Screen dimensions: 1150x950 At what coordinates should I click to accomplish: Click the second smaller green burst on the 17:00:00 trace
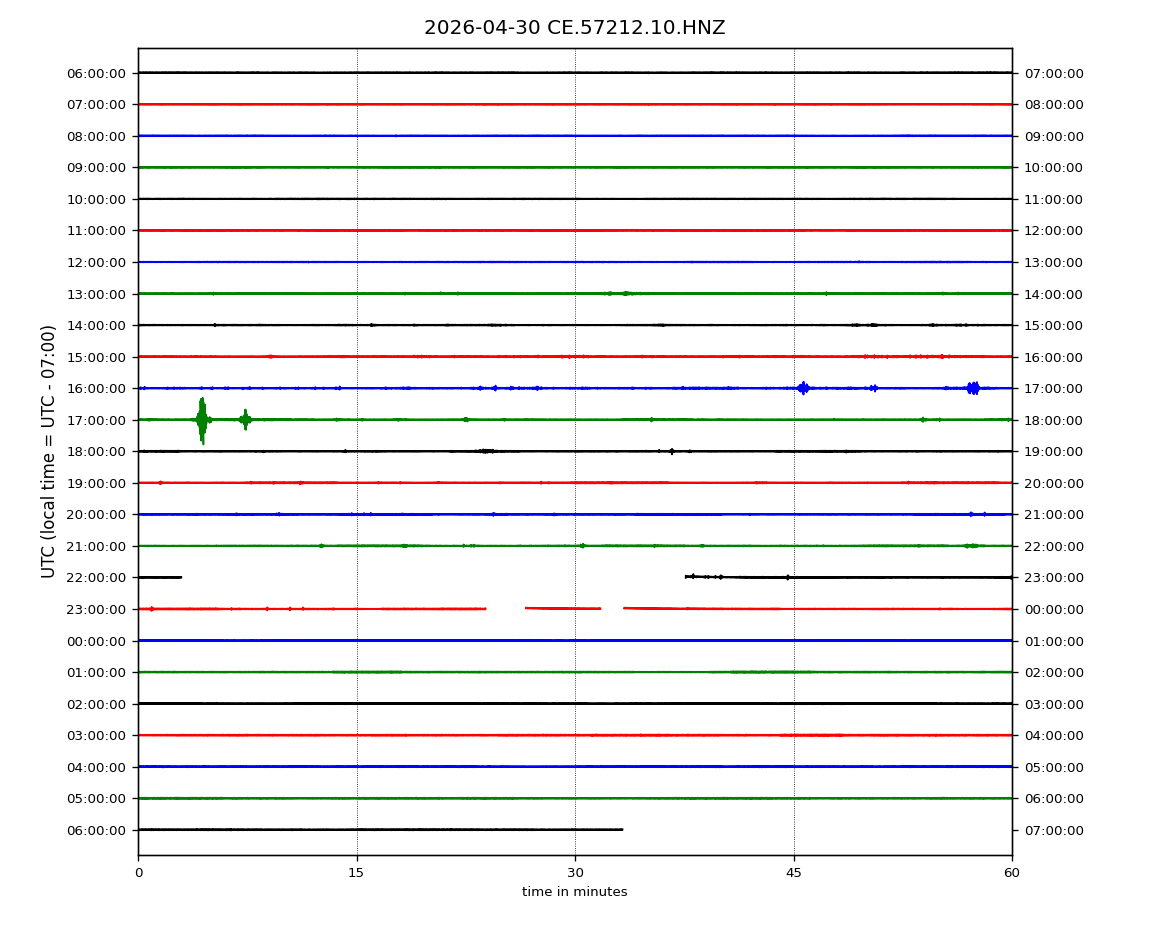click(x=245, y=419)
